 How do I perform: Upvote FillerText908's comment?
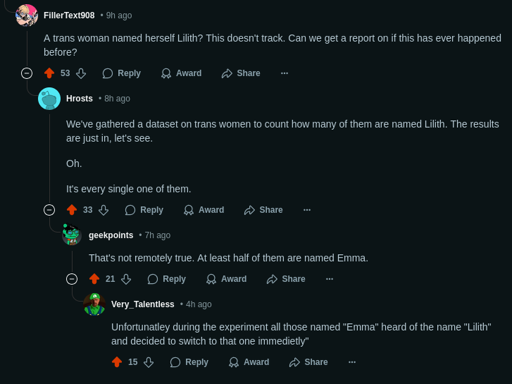click(x=49, y=73)
